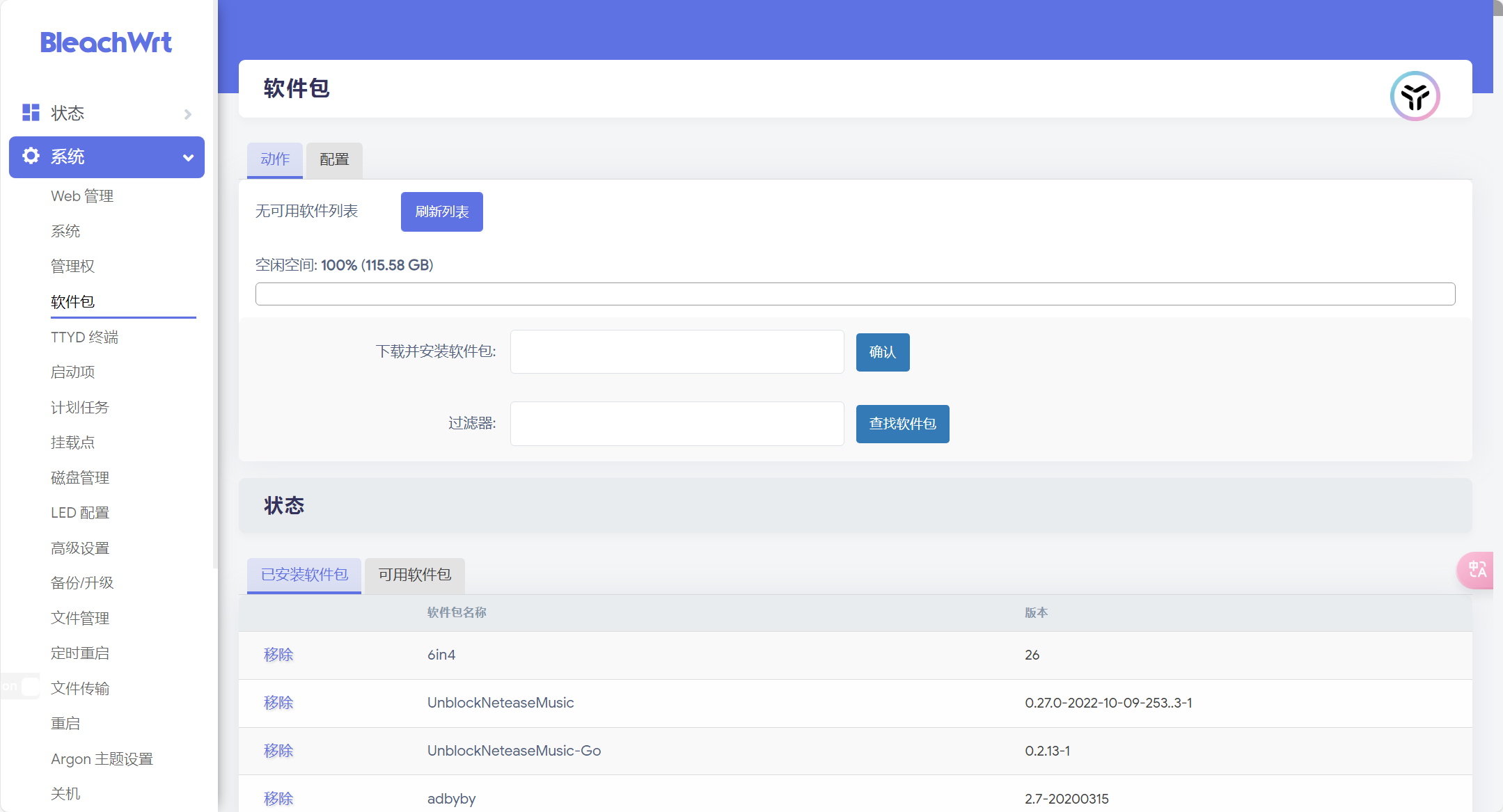The height and width of the screenshot is (812, 1503).
Task: Expand the 状态 sidebar menu chevron
Action: (187, 114)
